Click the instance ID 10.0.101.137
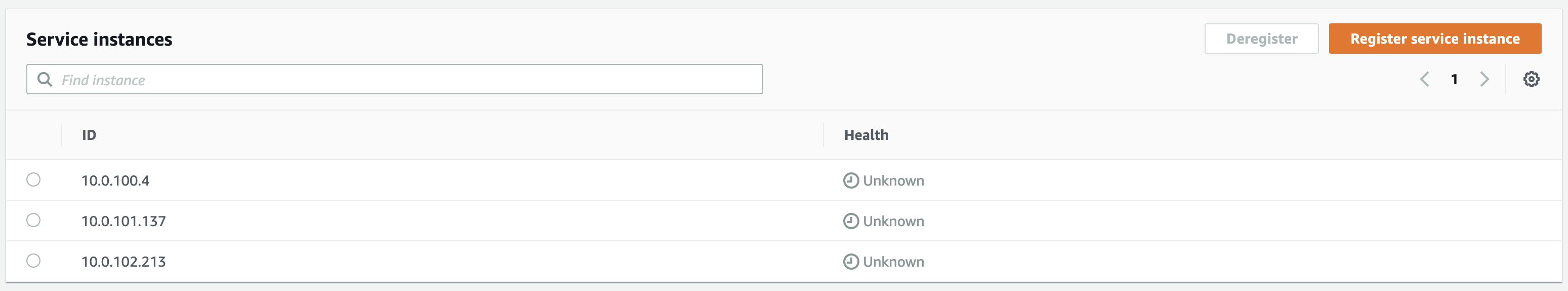 coord(123,221)
